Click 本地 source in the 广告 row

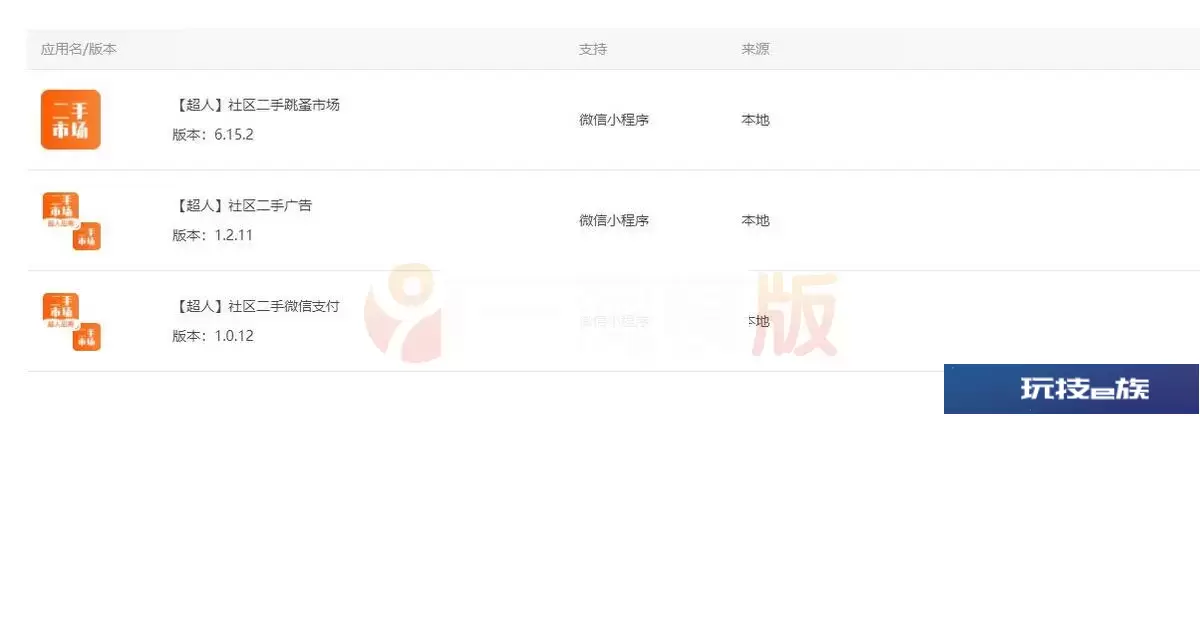(755, 221)
